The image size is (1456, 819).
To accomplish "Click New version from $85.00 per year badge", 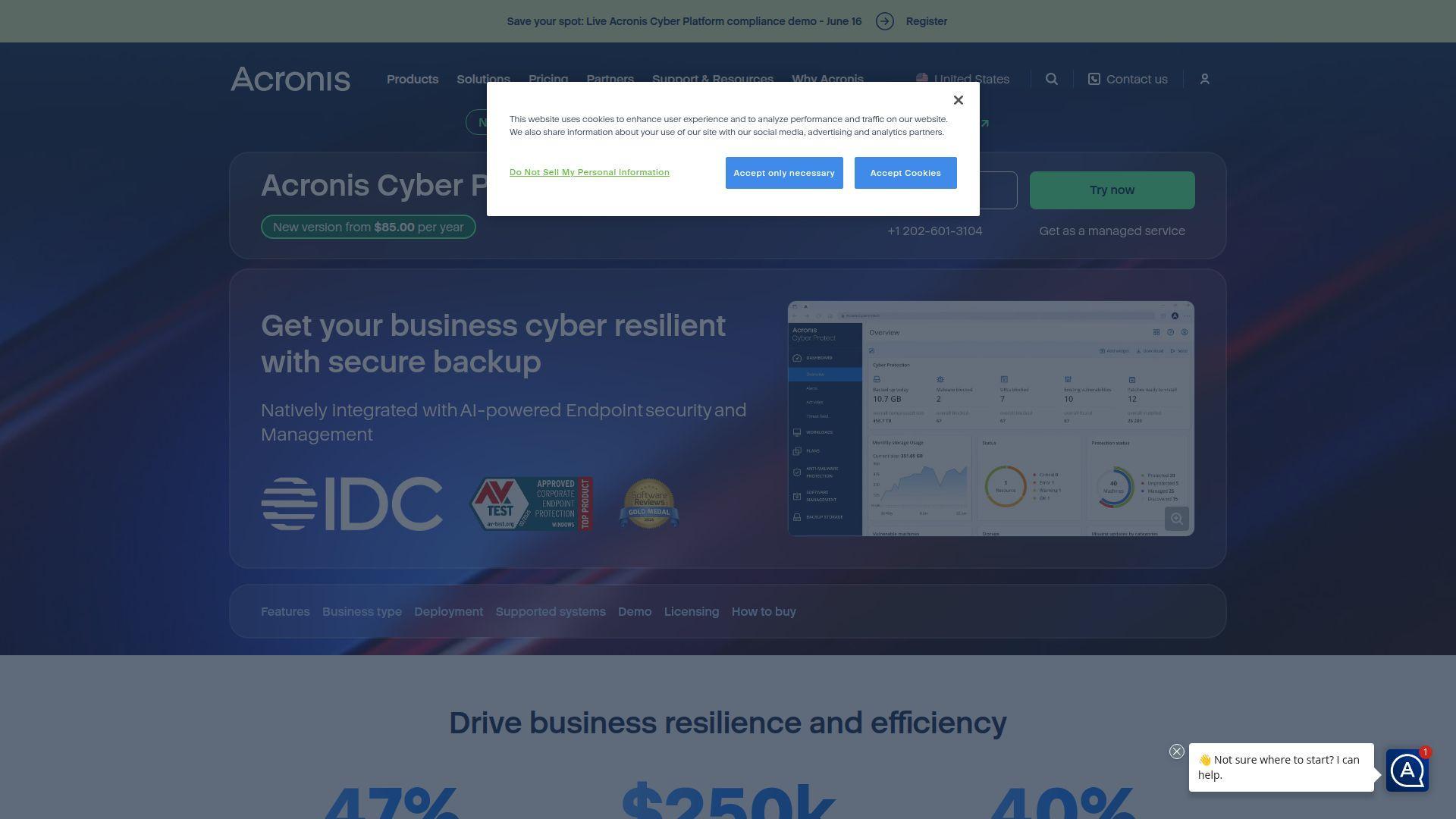I will pos(368,227).
